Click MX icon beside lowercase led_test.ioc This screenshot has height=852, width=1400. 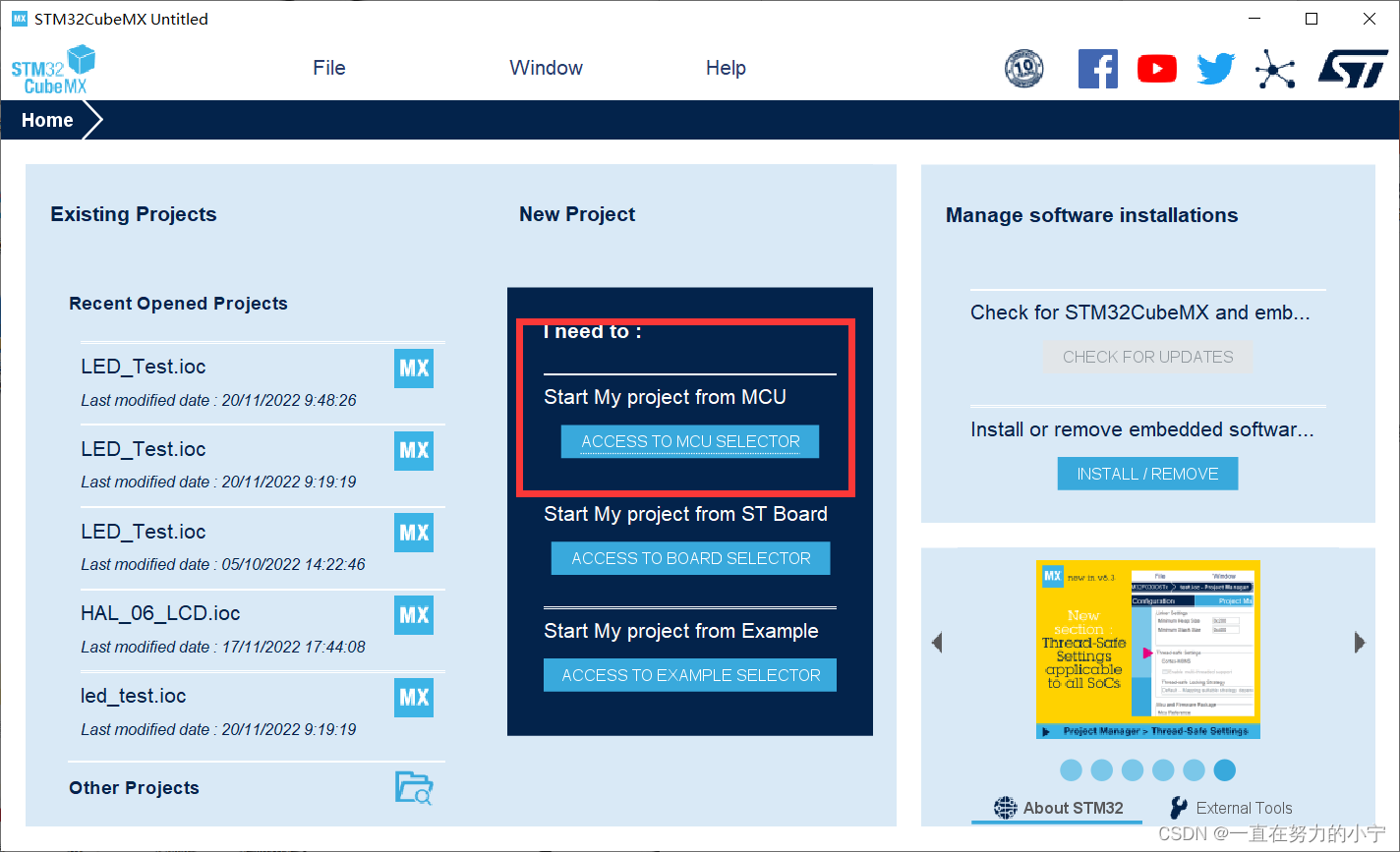pyautogui.click(x=414, y=698)
